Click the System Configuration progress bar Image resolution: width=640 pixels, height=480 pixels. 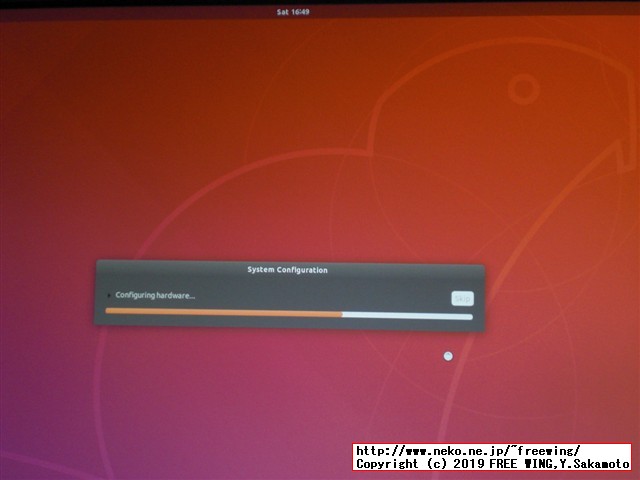coord(289,314)
